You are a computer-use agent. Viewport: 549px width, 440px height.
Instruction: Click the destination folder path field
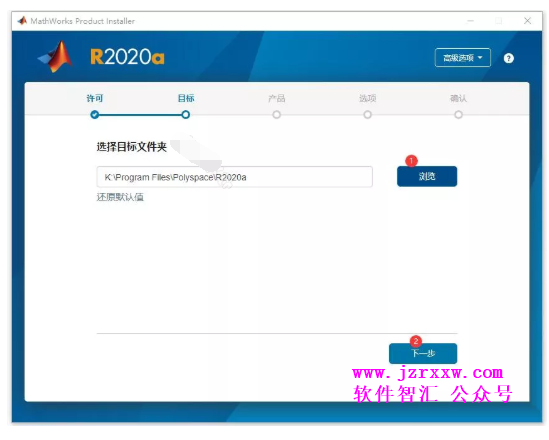pyautogui.click(x=235, y=177)
